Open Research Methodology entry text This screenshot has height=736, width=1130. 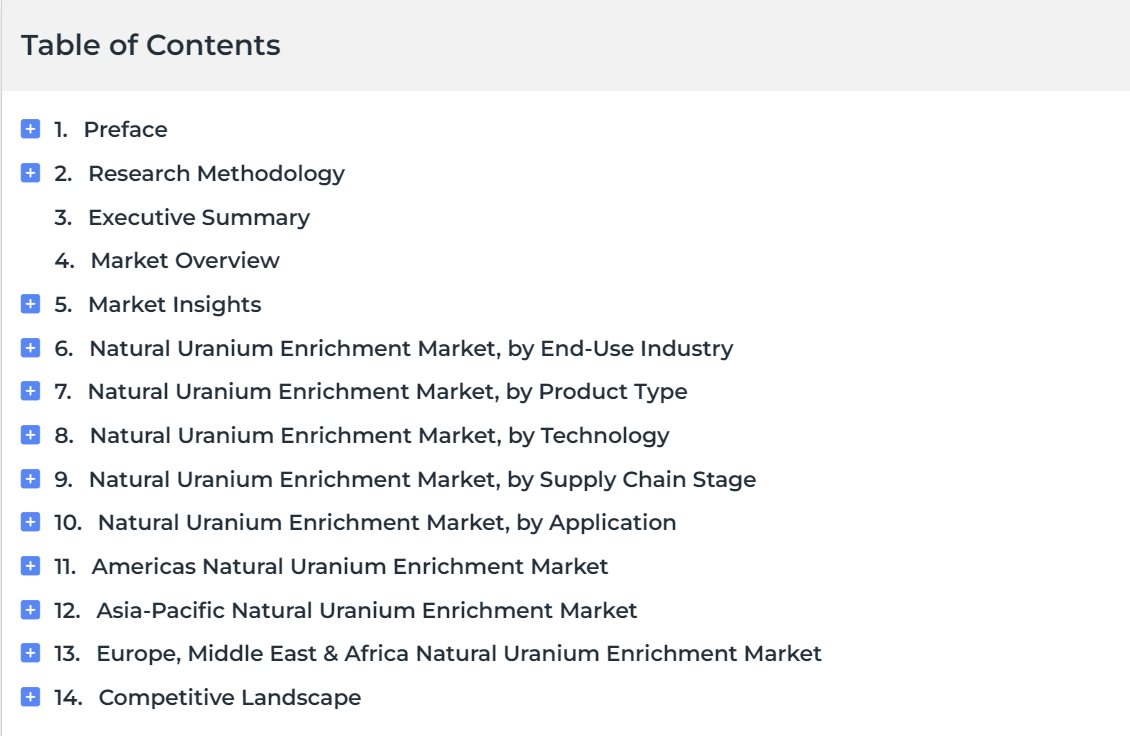coord(216,174)
